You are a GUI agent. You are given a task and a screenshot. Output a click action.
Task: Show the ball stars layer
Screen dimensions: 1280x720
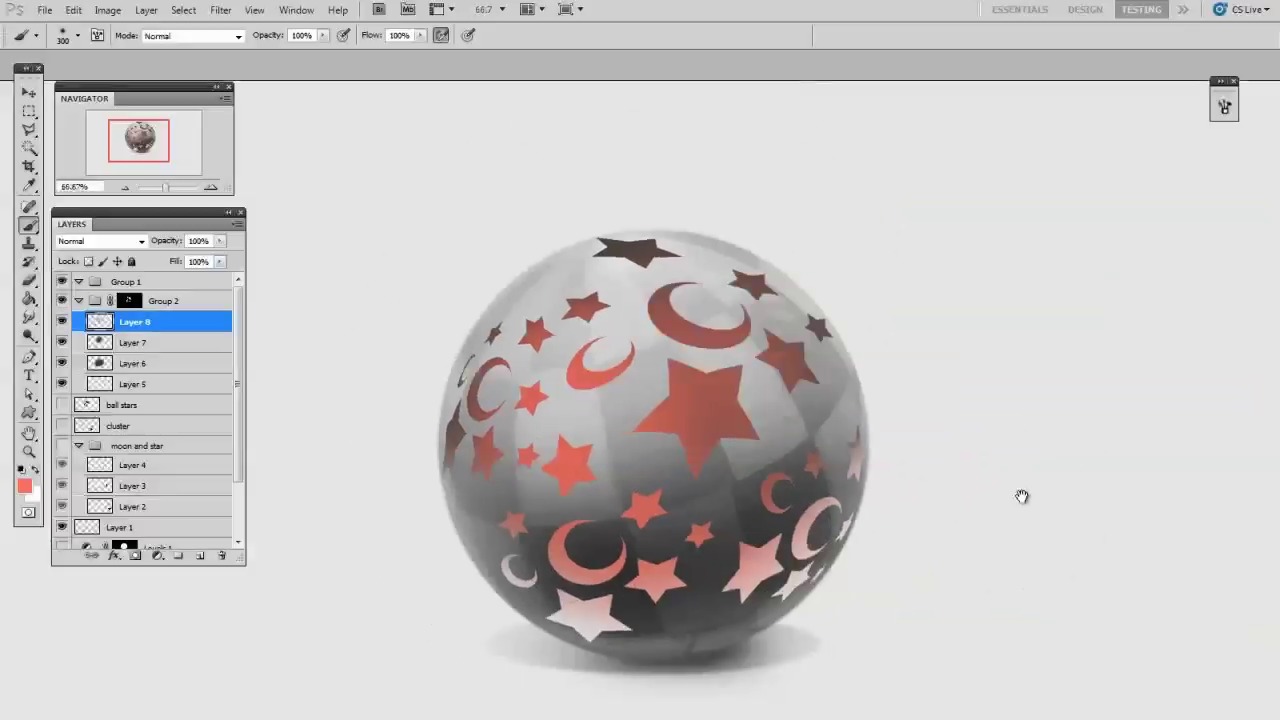62,405
